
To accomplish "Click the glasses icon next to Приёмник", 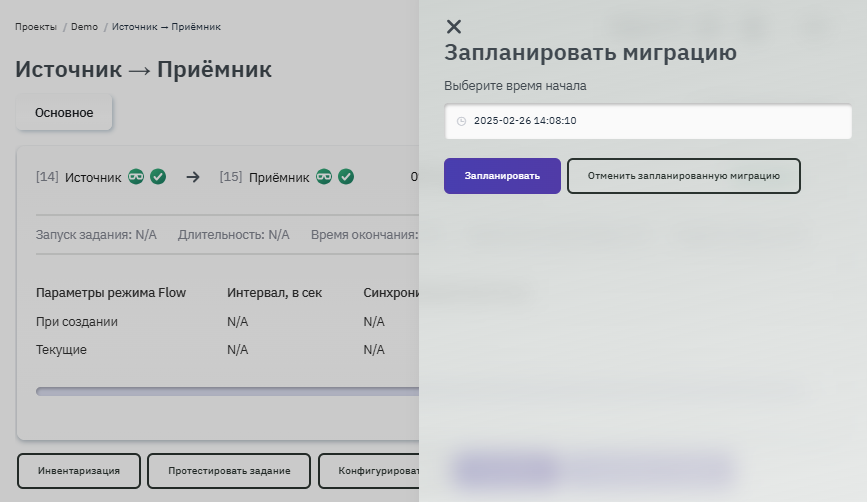I will [324, 177].
